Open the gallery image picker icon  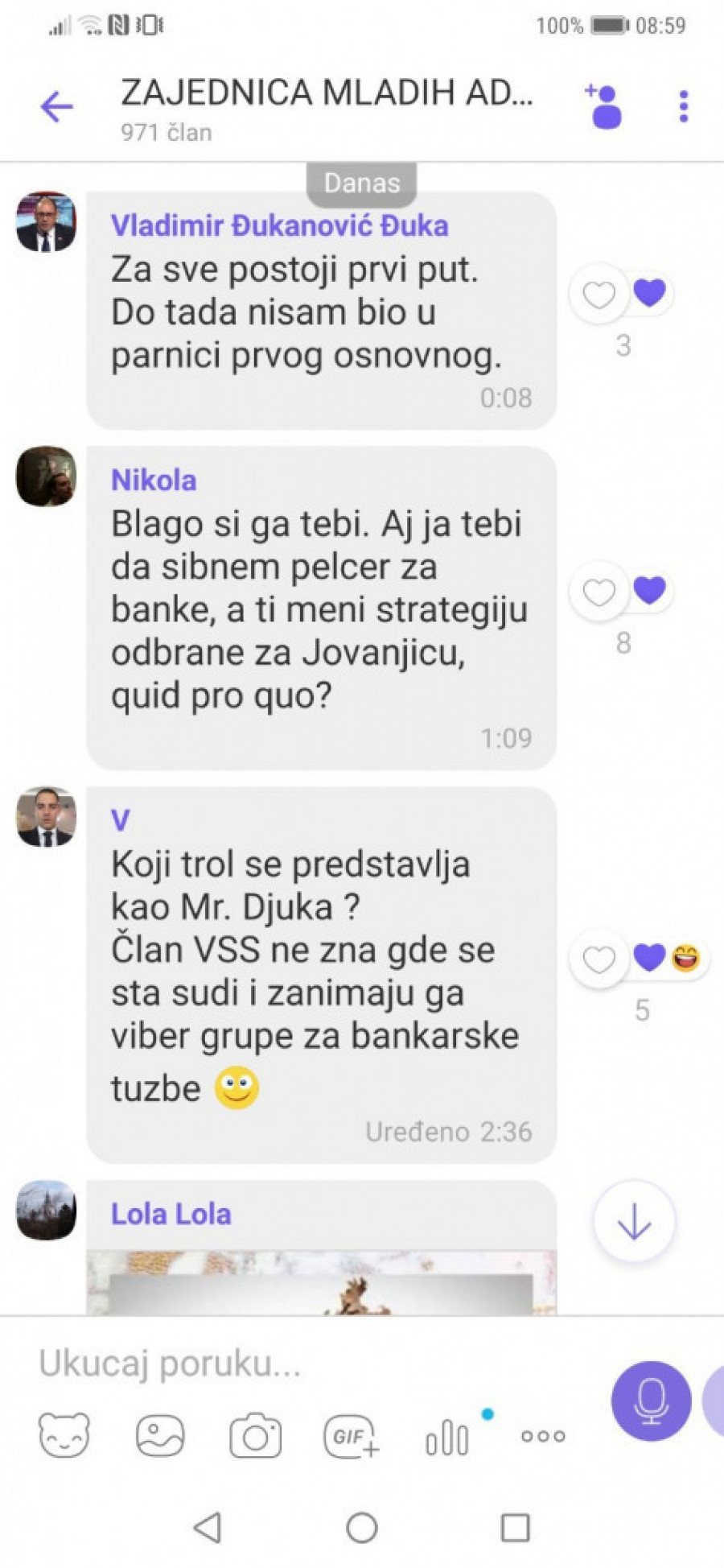pyautogui.click(x=160, y=1436)
